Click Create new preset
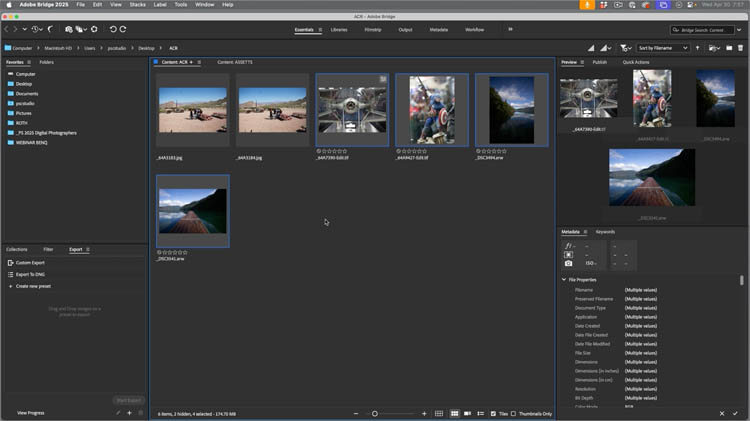Image resolution: width=750 pixels, height=421 pixels. point(31,286)
